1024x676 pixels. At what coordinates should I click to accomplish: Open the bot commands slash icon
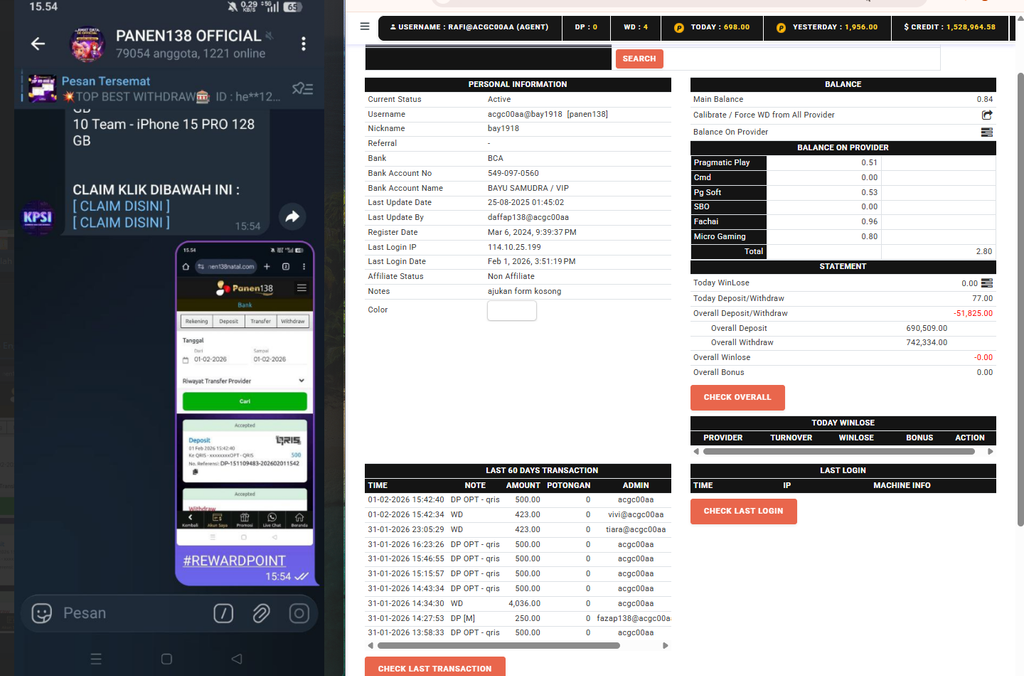click(223, 613)
